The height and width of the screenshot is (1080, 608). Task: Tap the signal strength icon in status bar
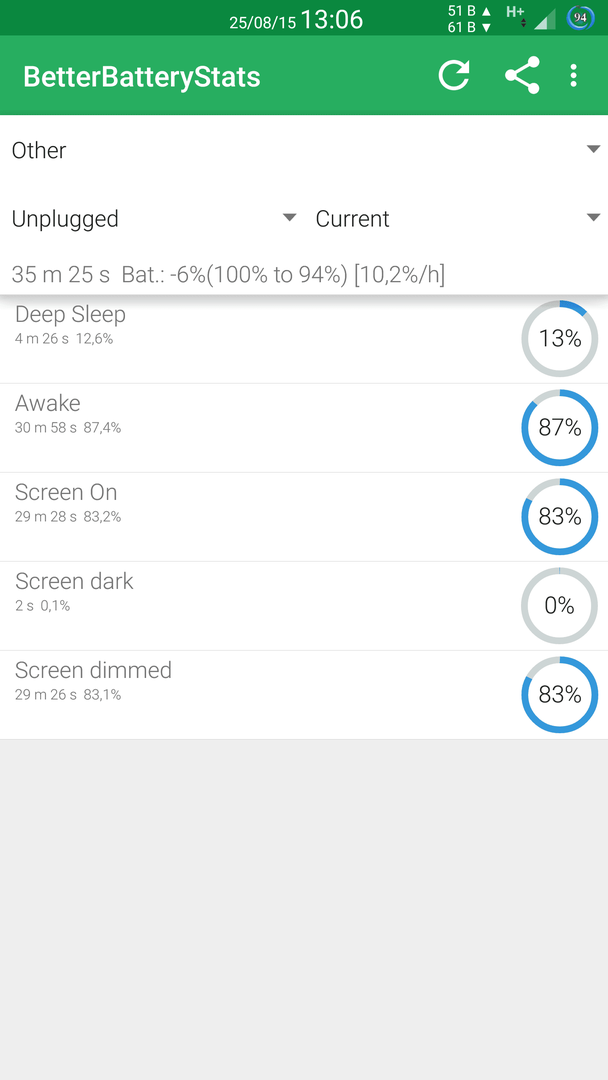(x=545, y=19)
